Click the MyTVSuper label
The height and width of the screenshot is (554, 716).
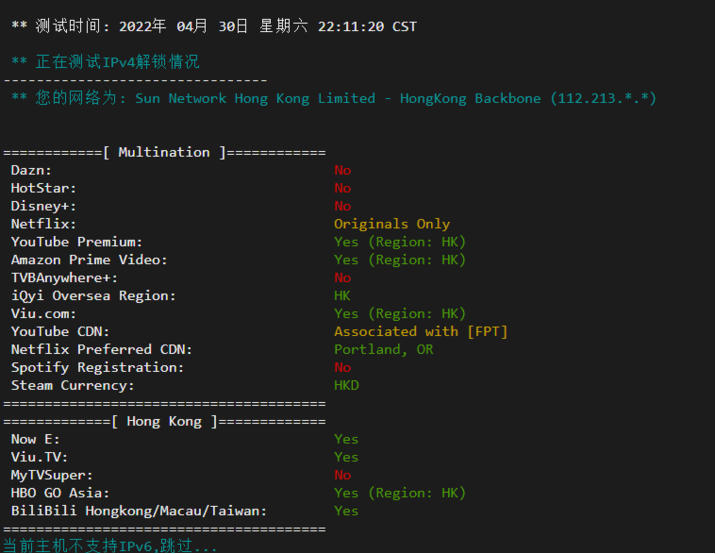coord(52,475)
